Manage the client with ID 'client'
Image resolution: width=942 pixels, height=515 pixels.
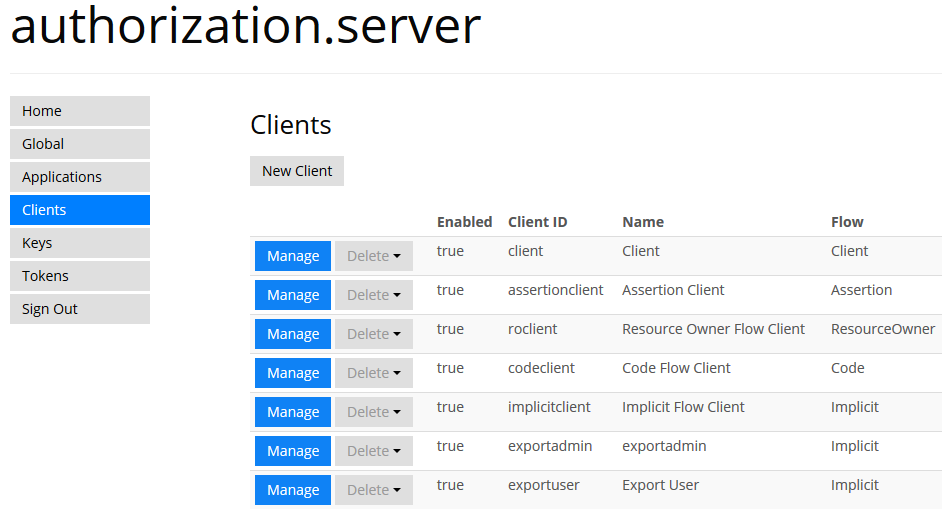(x=293, y=256)
